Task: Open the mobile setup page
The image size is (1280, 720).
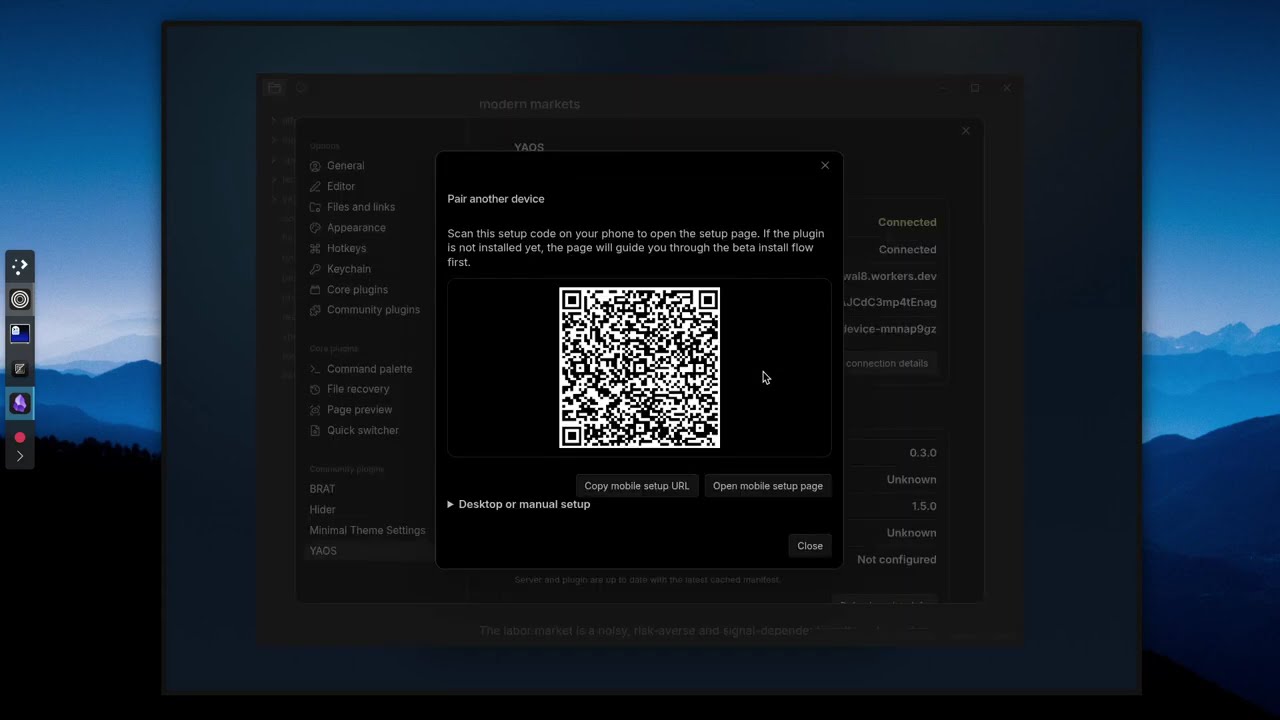Action: [768, 486]
